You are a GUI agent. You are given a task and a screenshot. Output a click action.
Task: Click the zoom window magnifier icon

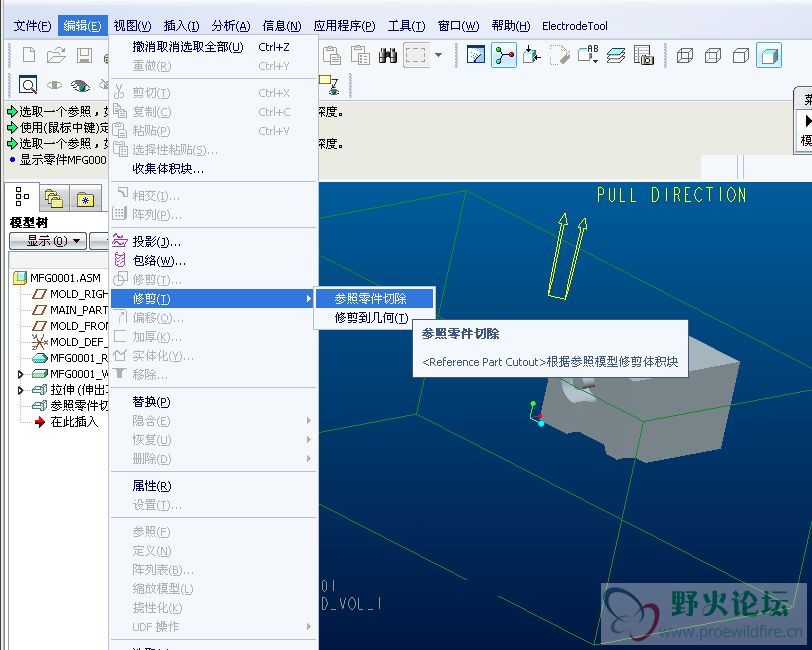point(28,84)
